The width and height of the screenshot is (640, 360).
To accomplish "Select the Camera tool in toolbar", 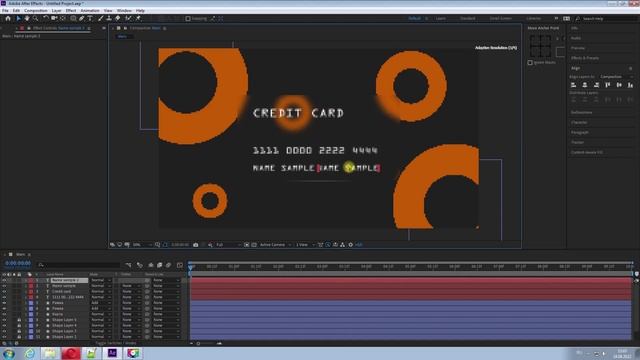I will [x=54, y=18].
